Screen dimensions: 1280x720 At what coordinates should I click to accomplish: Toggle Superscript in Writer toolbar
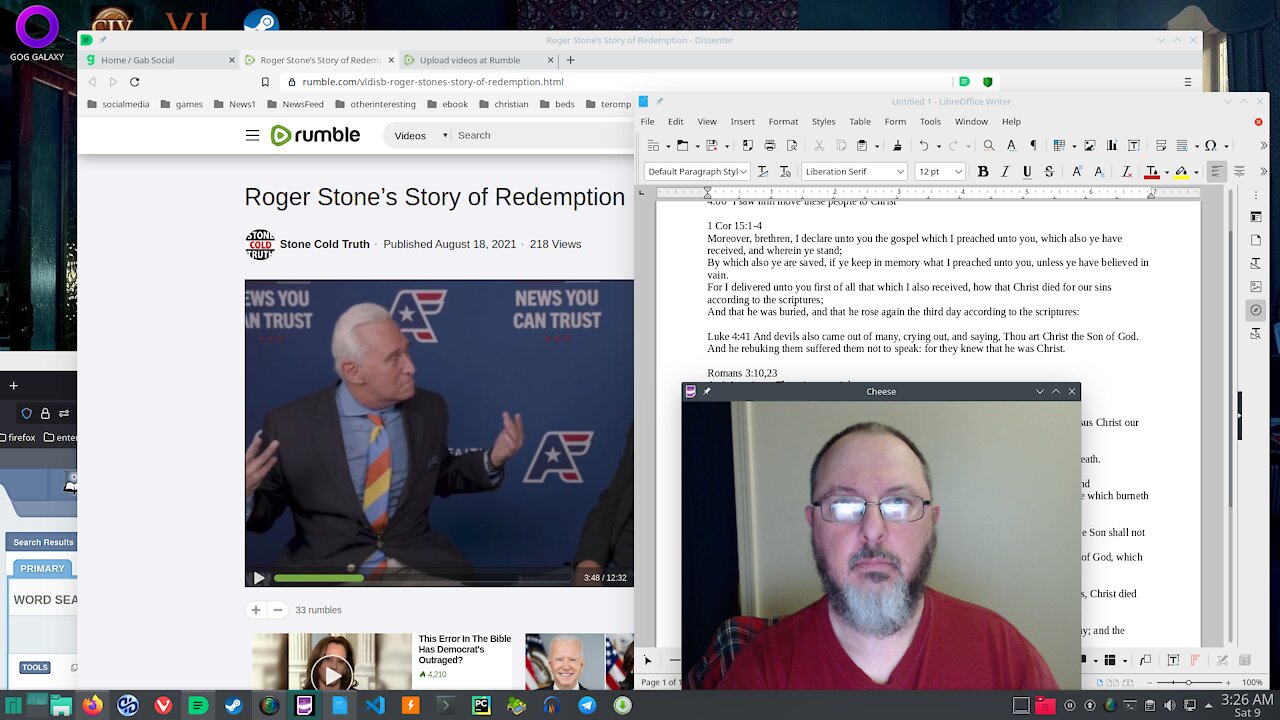click(x=1077, y=172)
